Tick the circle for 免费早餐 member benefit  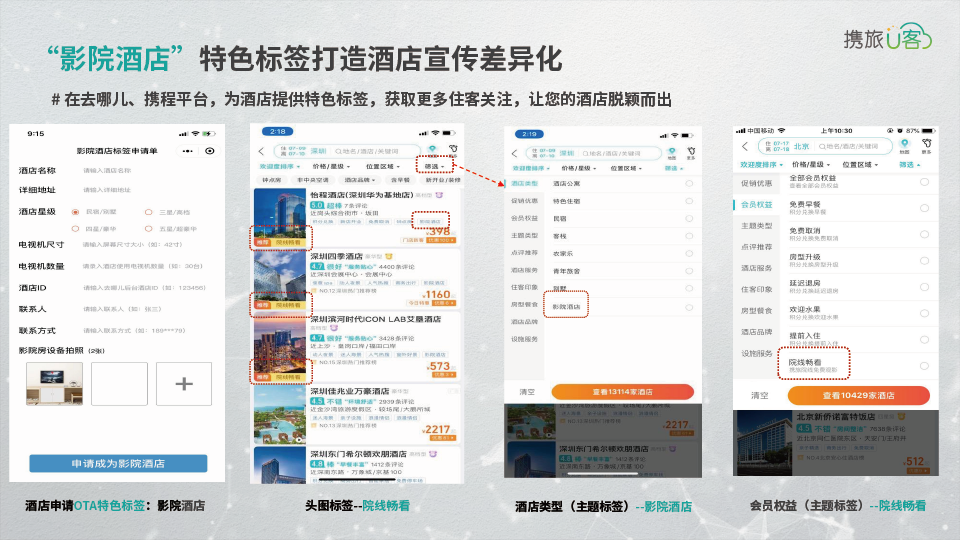click(x=924, y=208)
